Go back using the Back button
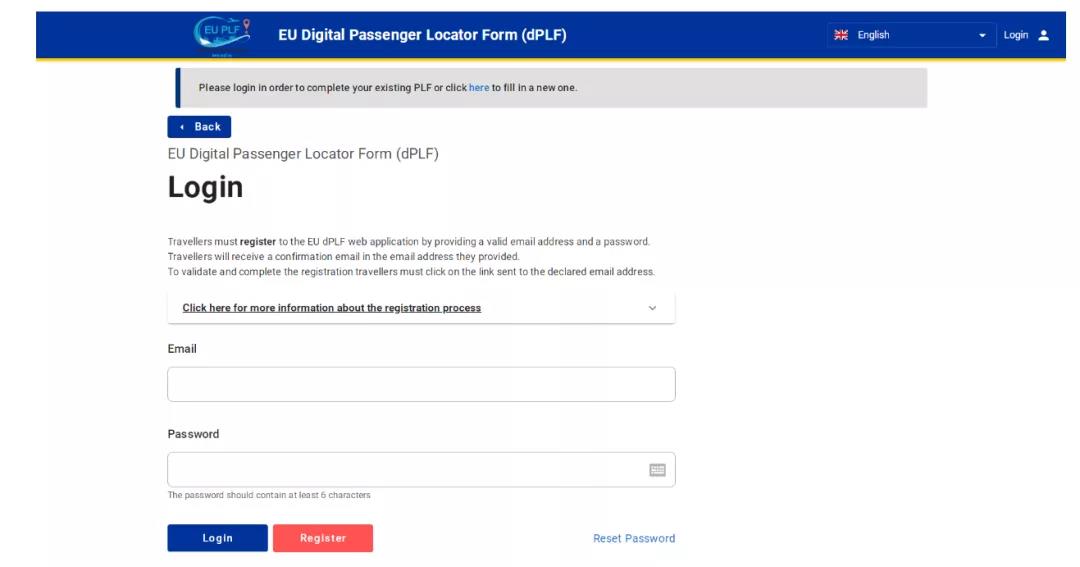 click(x=199, y=127)
